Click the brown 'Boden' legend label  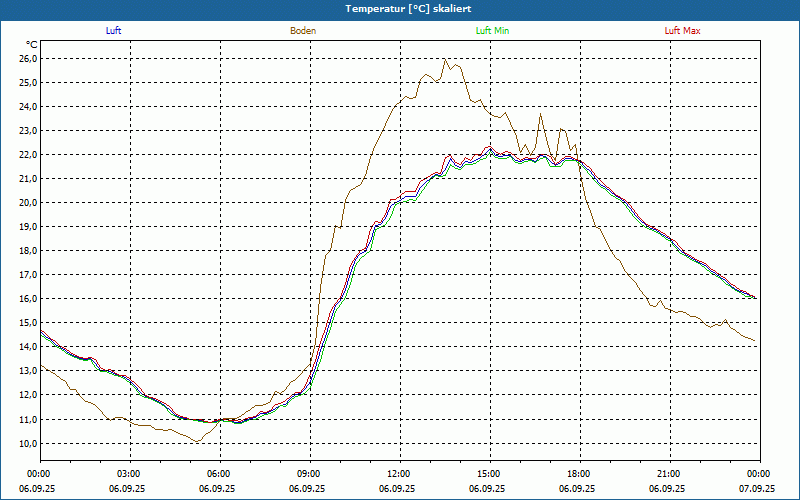(x=303, y=31)
